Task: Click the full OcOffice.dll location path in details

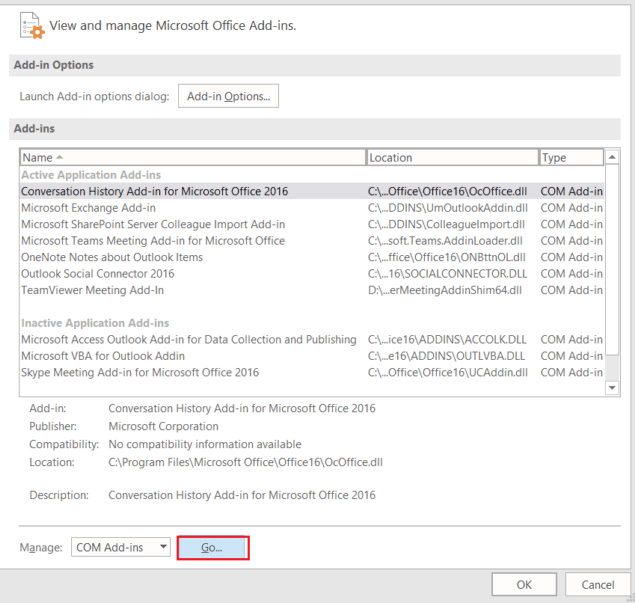Action: coord(245,462)
